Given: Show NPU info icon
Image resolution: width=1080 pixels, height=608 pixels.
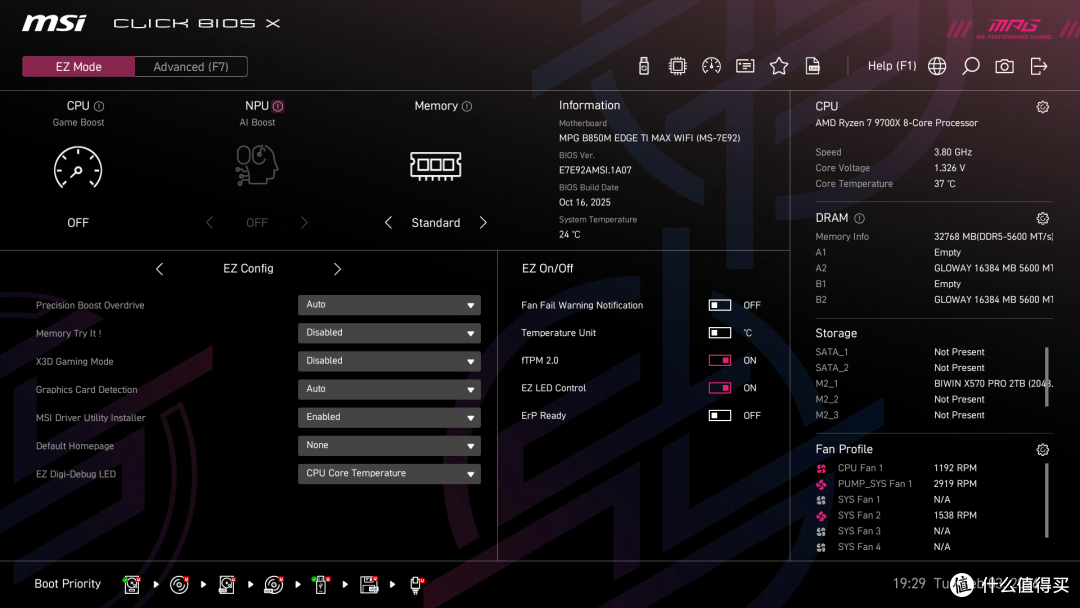Looking at the screenshot, I should 278,106.
